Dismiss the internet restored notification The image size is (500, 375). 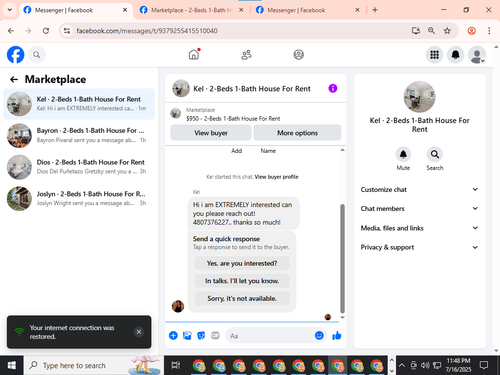point(139,332)
